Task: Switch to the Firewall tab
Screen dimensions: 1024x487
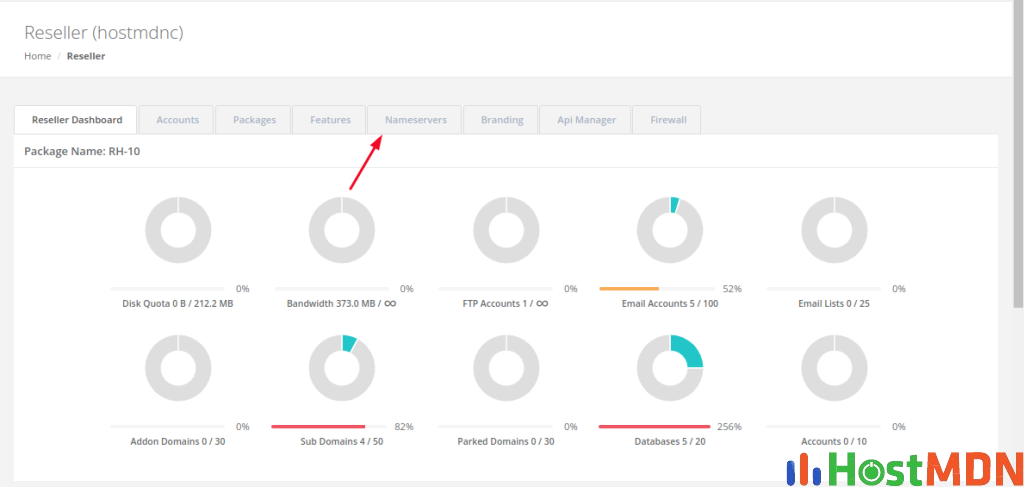Action: (x=668, y=120)
